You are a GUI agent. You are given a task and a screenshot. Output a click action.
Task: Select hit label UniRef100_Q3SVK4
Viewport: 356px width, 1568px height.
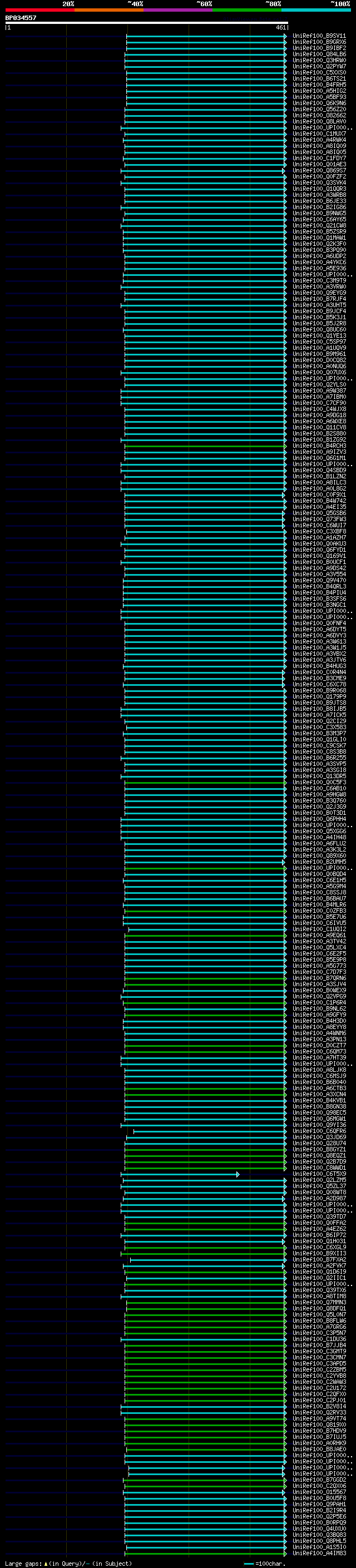(x=319, y=182)
